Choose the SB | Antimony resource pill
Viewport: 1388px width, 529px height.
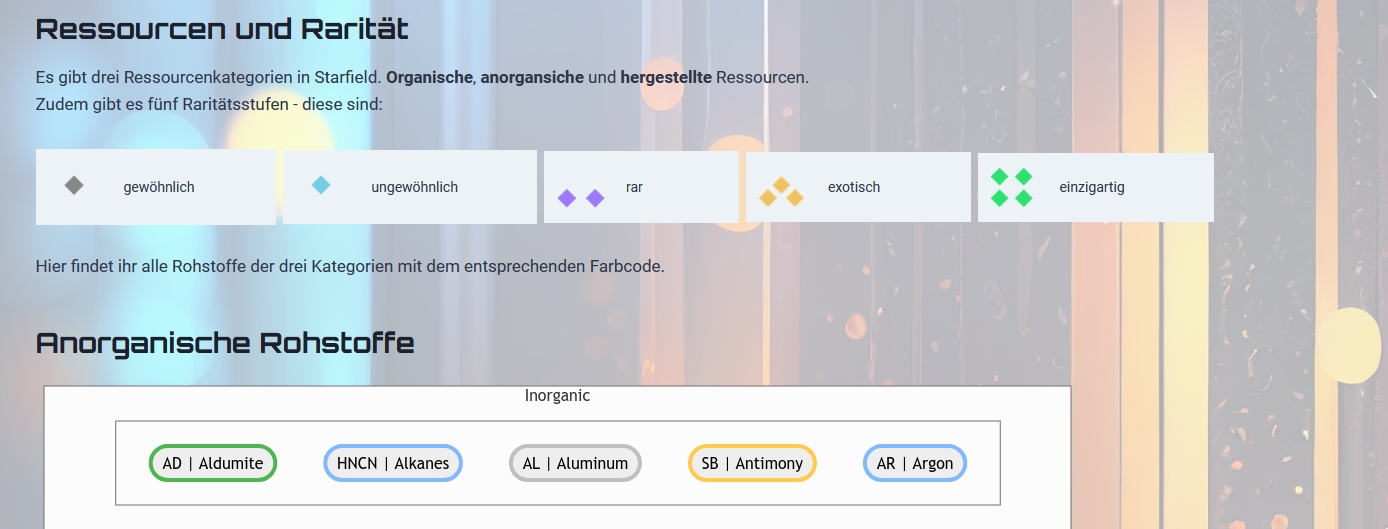tap(752, 463)
